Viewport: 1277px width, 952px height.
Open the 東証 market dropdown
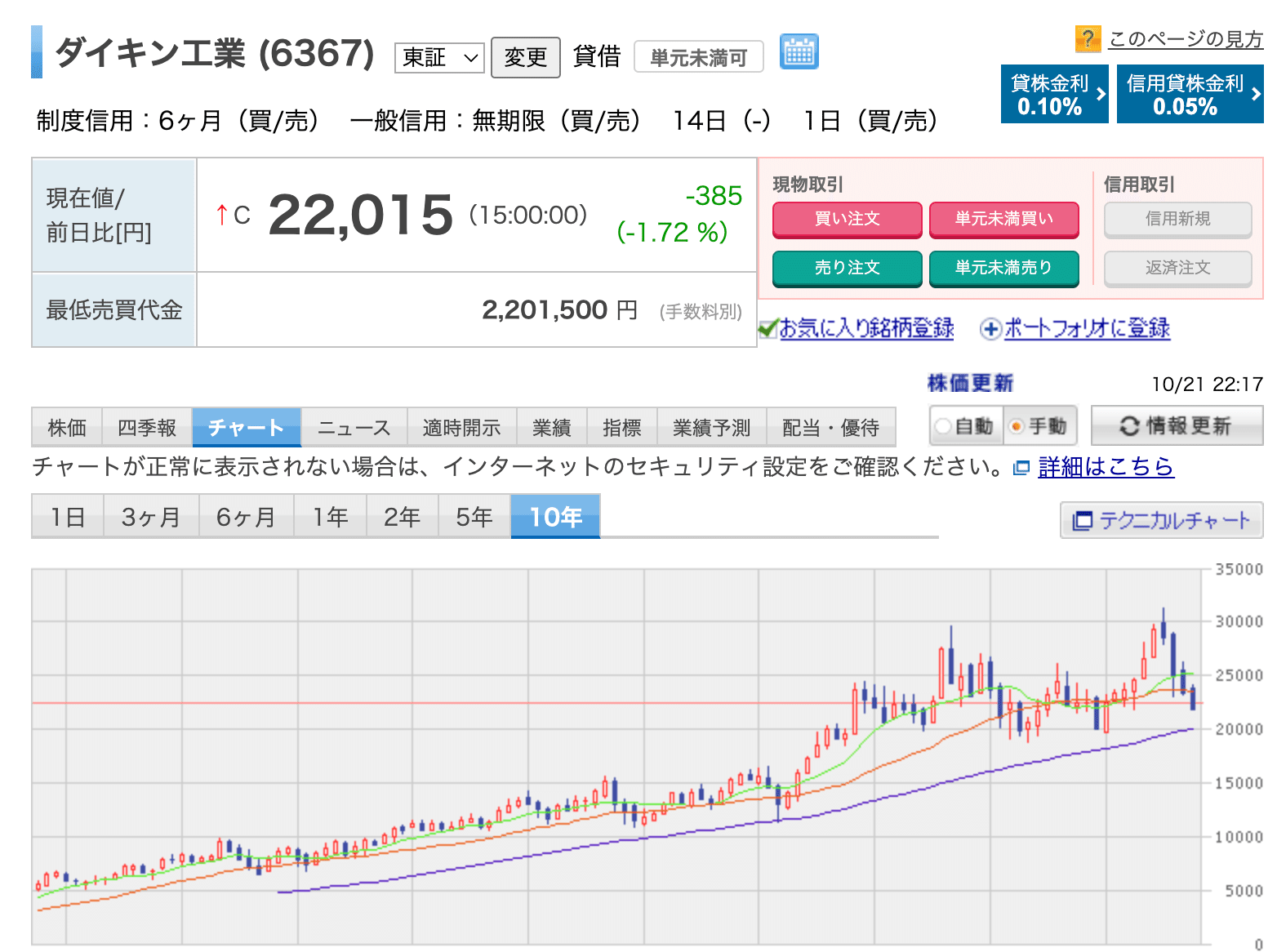(439, 58)
